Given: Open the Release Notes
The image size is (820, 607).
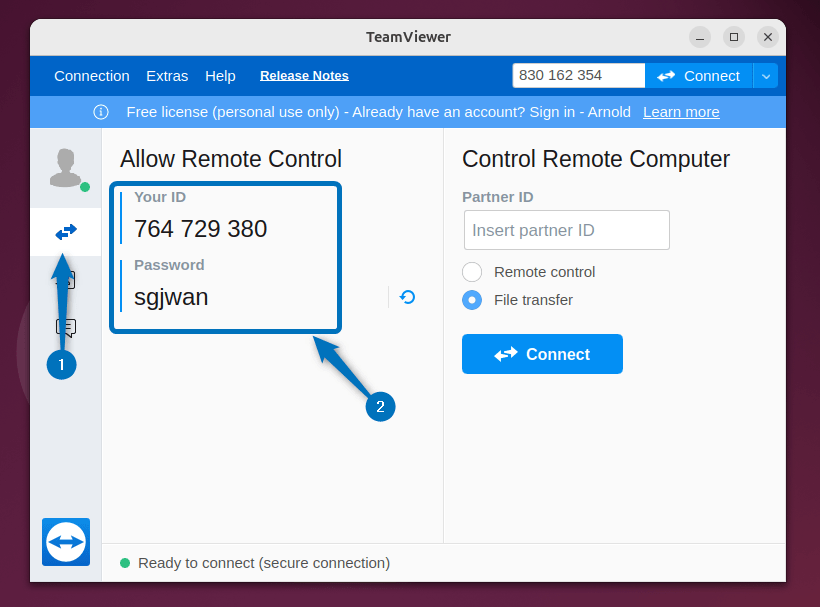Looking at the screenshot, I should (x=304, y=75).
